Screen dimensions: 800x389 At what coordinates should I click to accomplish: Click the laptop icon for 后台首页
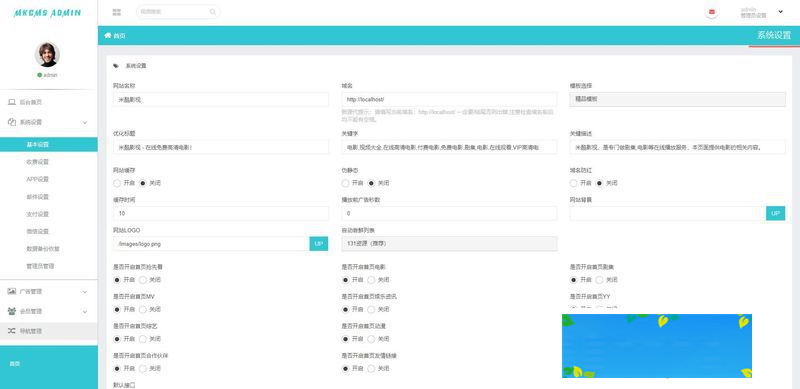coord(12,102)
